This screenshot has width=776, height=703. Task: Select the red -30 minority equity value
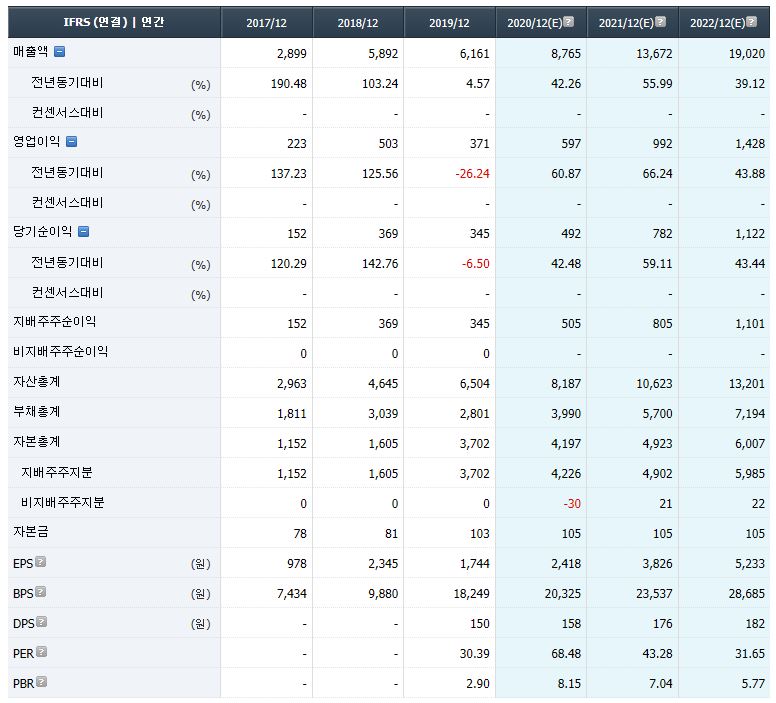(x=572, y=504)
